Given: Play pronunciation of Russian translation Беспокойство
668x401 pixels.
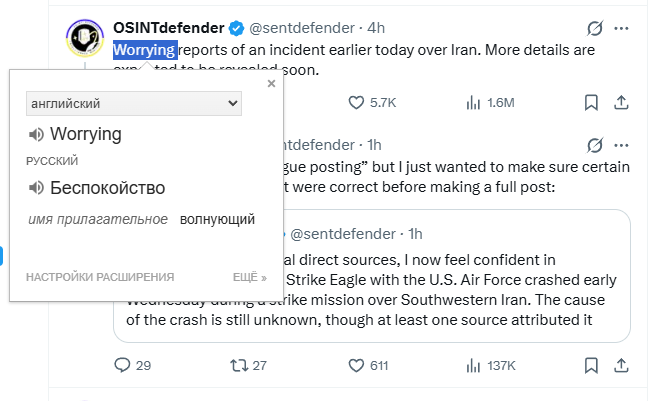Looking at the screenshot, I should [x=36, y=187].
